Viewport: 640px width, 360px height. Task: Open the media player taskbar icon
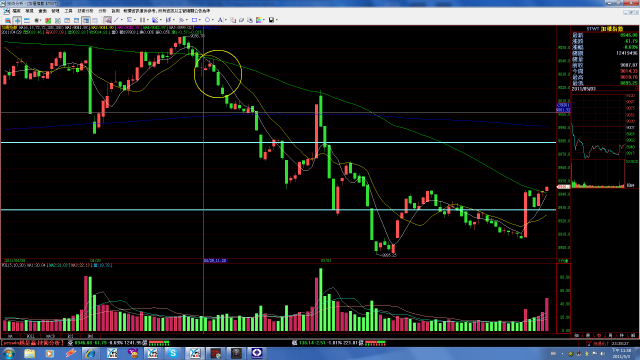(49, 353)
